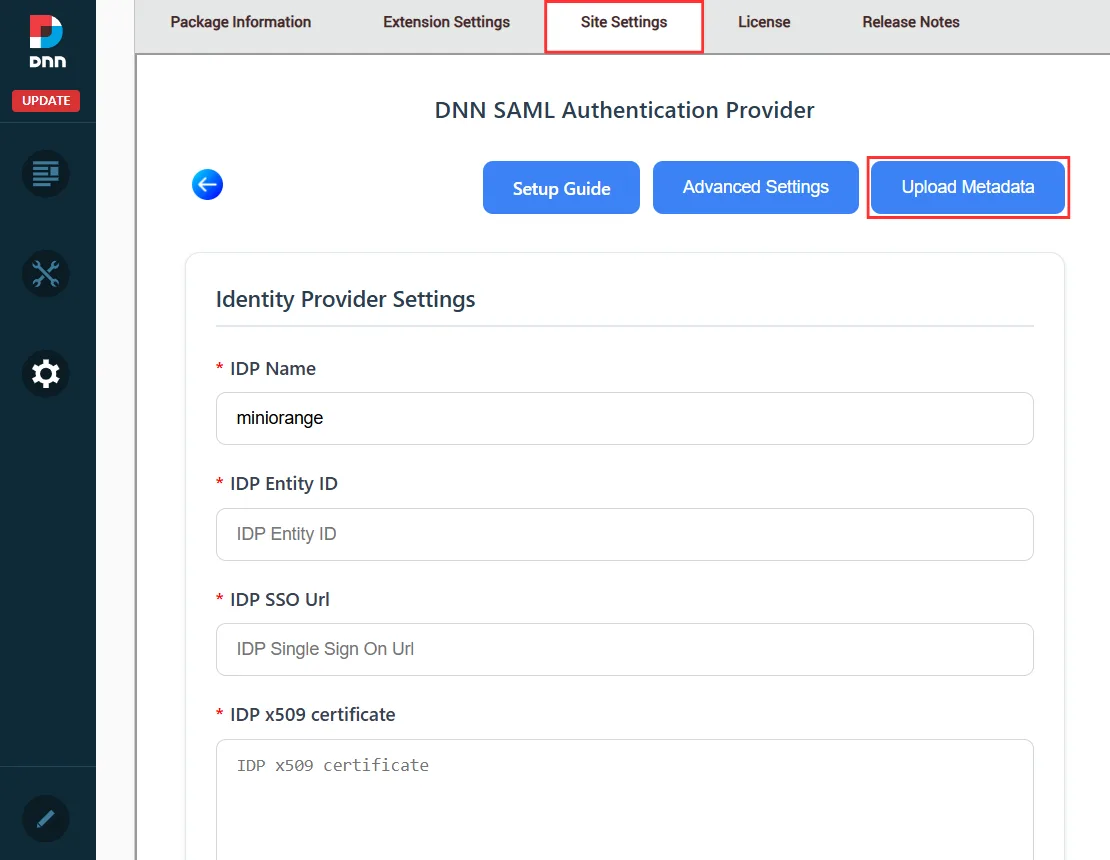
Task: Select the Site Settings tab
Action: [624, 25]
